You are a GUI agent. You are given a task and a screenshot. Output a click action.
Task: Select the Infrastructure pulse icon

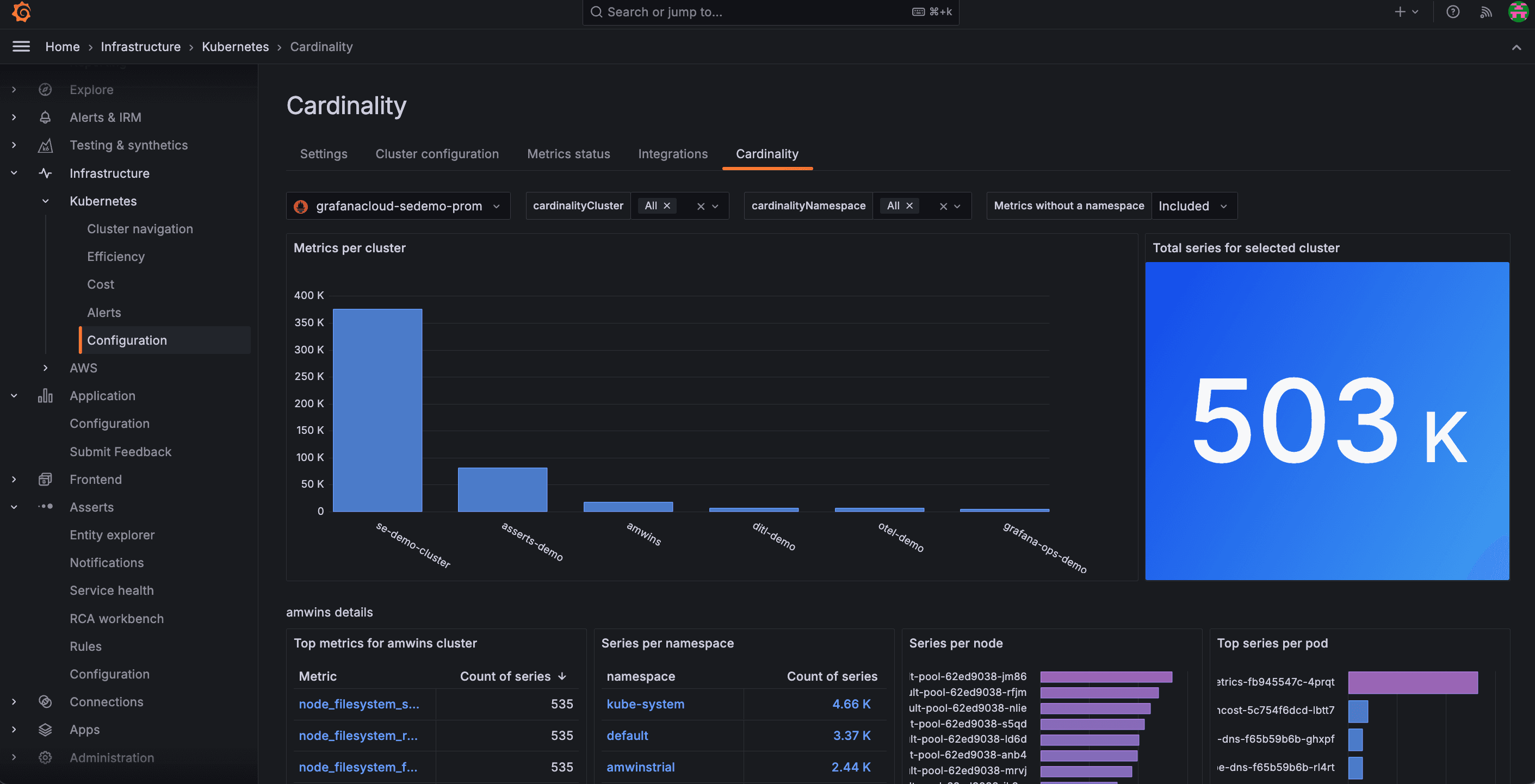[x=46, y=173]
